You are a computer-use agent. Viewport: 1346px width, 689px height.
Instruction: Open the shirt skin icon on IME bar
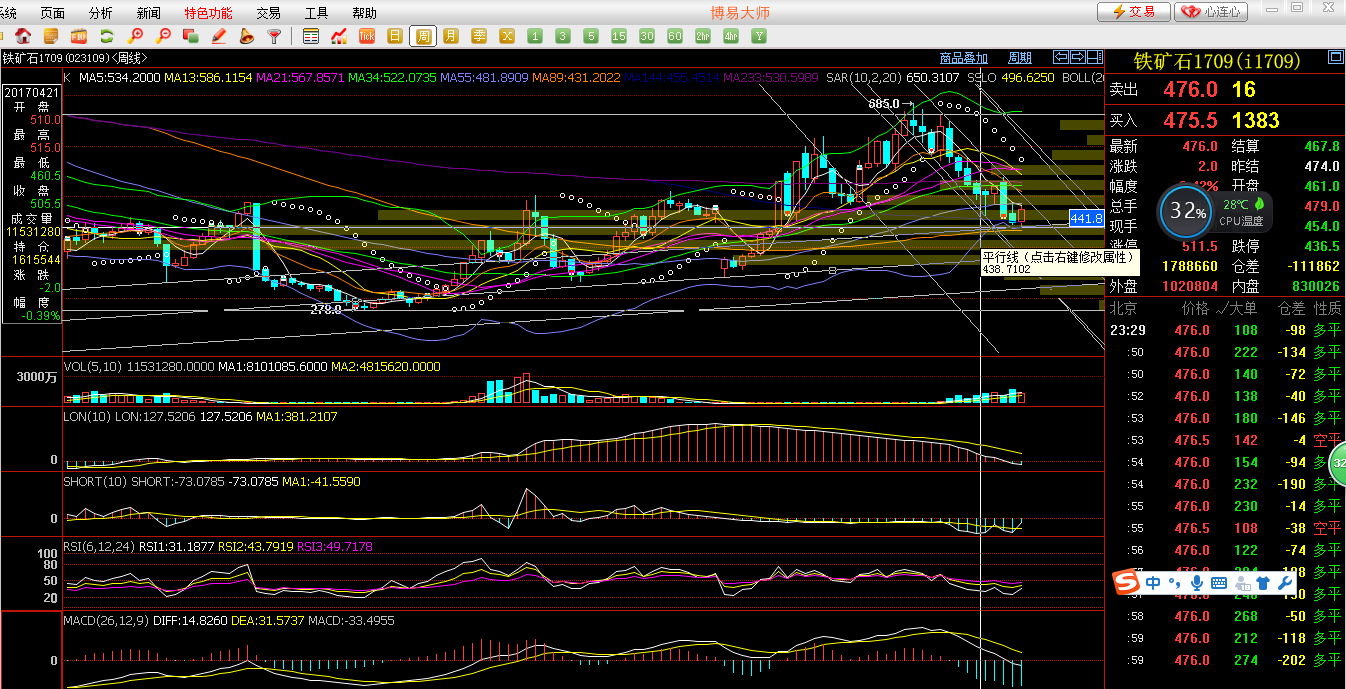click(x=1261, y=582)
